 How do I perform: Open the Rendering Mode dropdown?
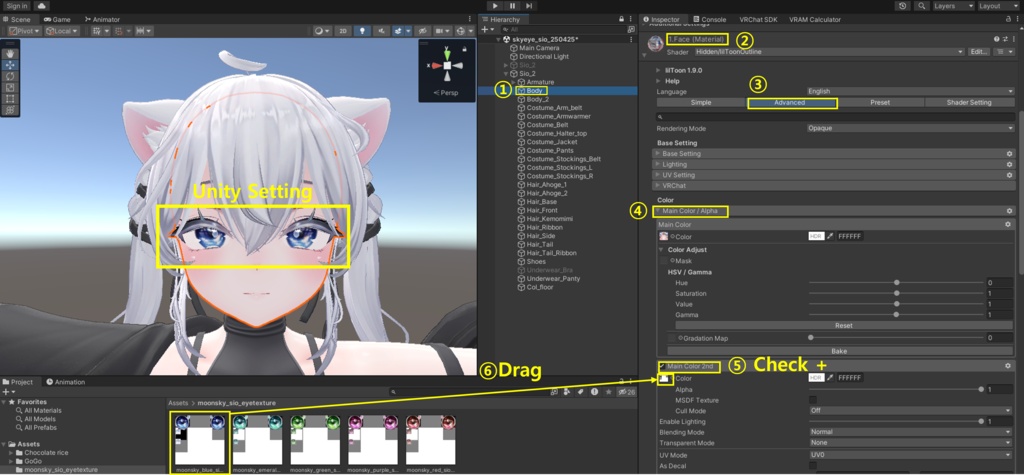tap(910, 128)
